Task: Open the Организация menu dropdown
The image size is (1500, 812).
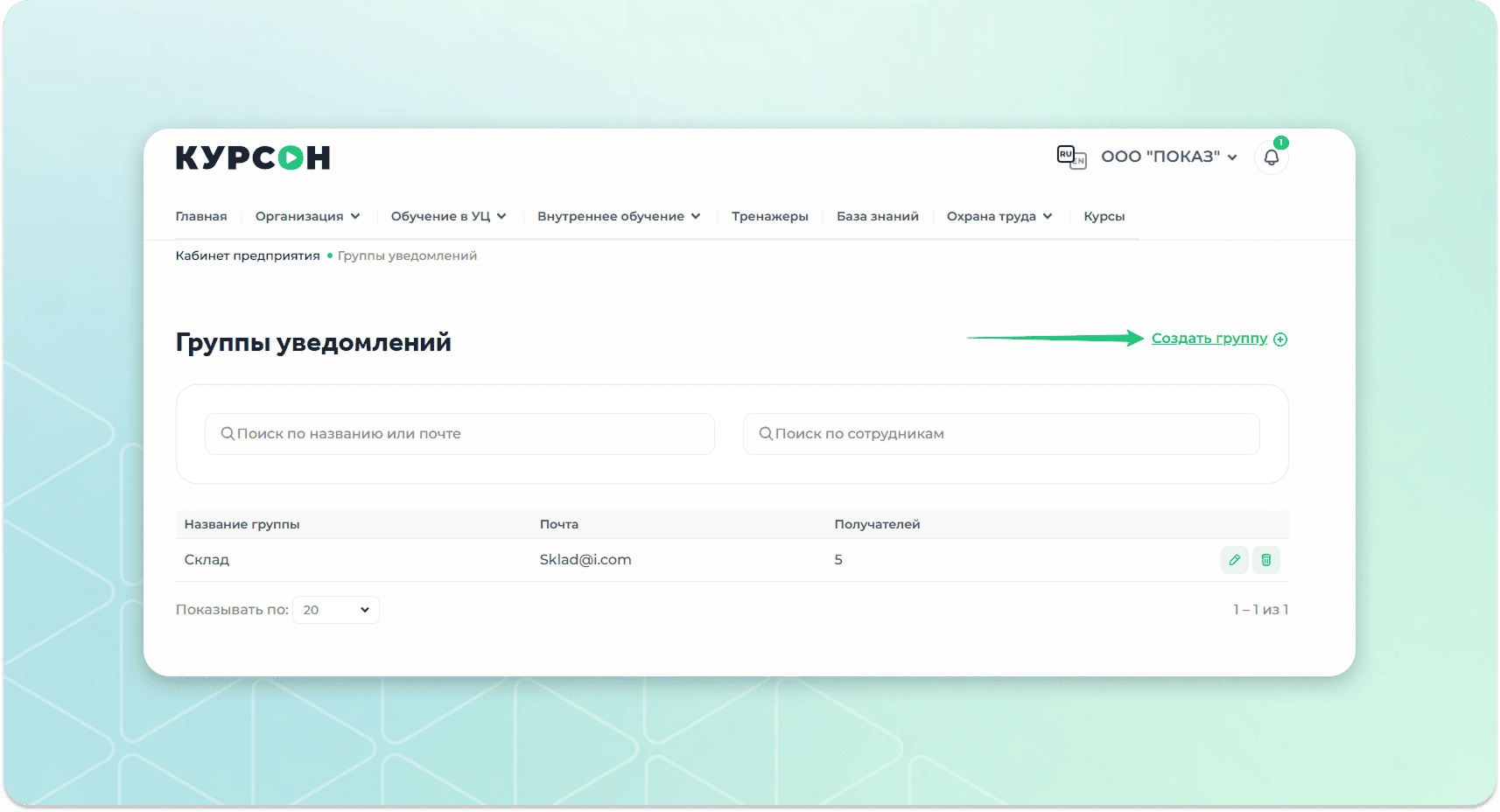Action: [307, 216]
